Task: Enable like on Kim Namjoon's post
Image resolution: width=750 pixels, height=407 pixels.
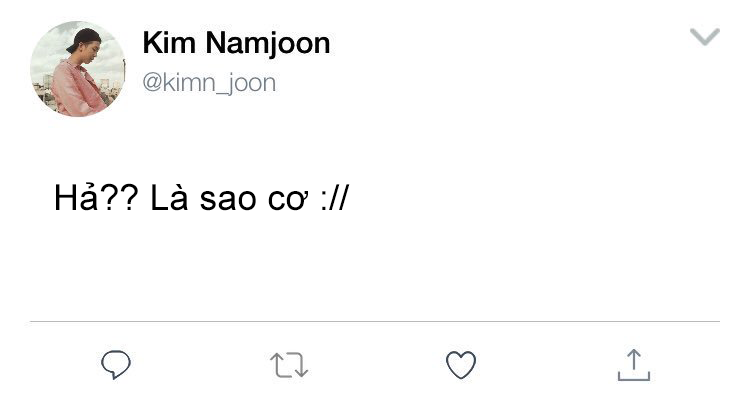Action: click(x=461, y=365)
